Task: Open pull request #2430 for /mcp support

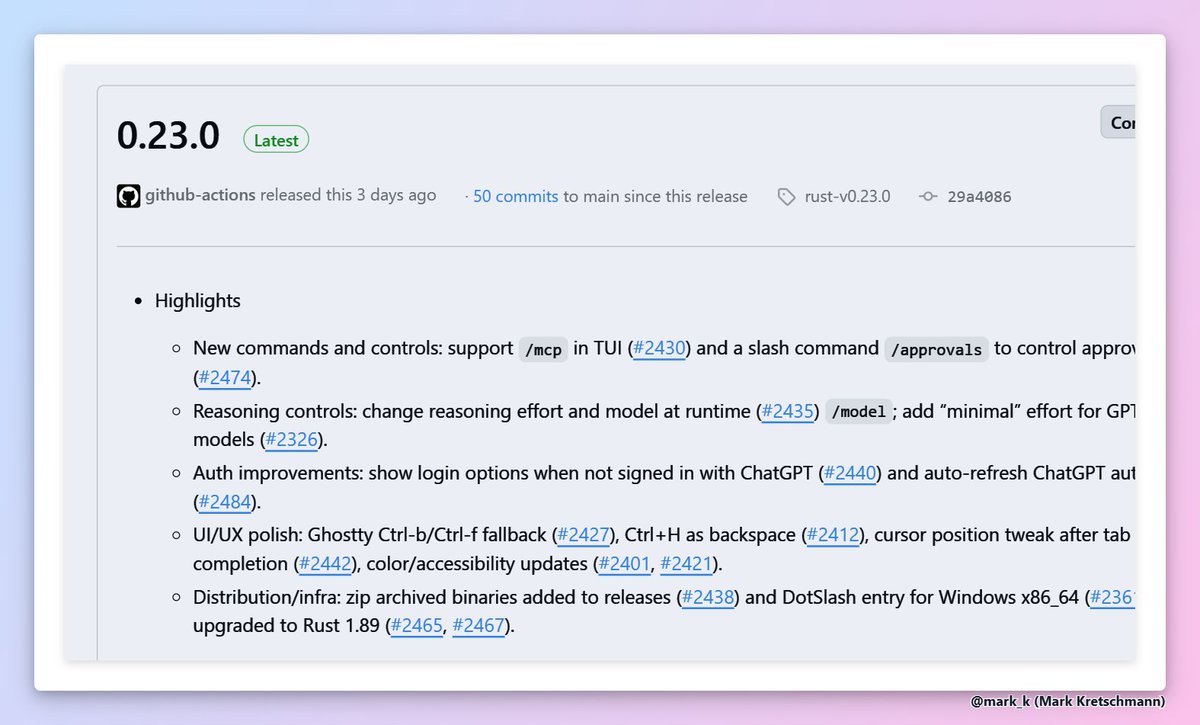Action: [658, 348]
